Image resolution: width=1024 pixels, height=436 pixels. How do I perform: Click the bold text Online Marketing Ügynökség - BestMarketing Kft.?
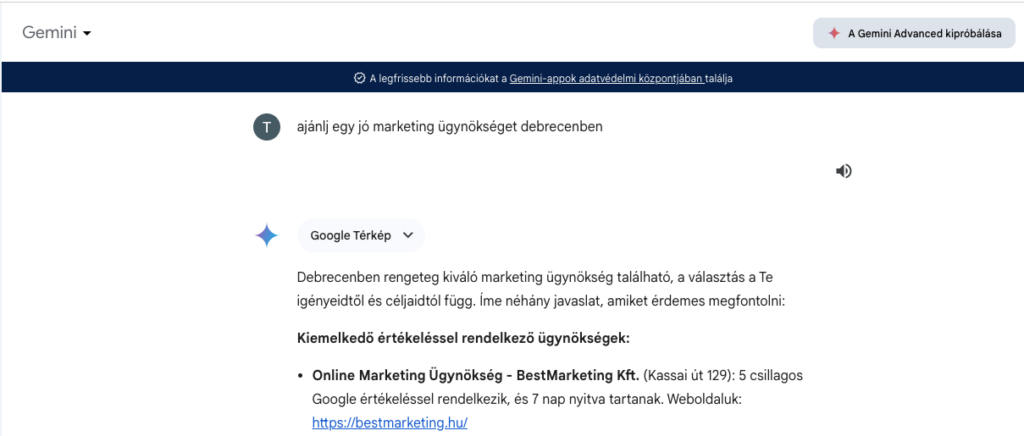pyautogui.click(x=476, y=376)
